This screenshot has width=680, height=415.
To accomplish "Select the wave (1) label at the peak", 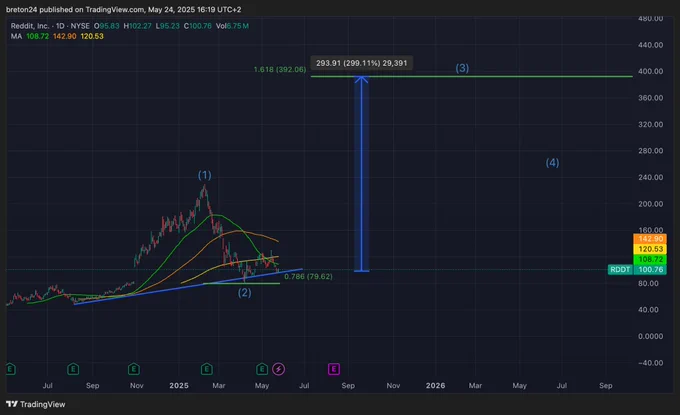I will point(205,175).
